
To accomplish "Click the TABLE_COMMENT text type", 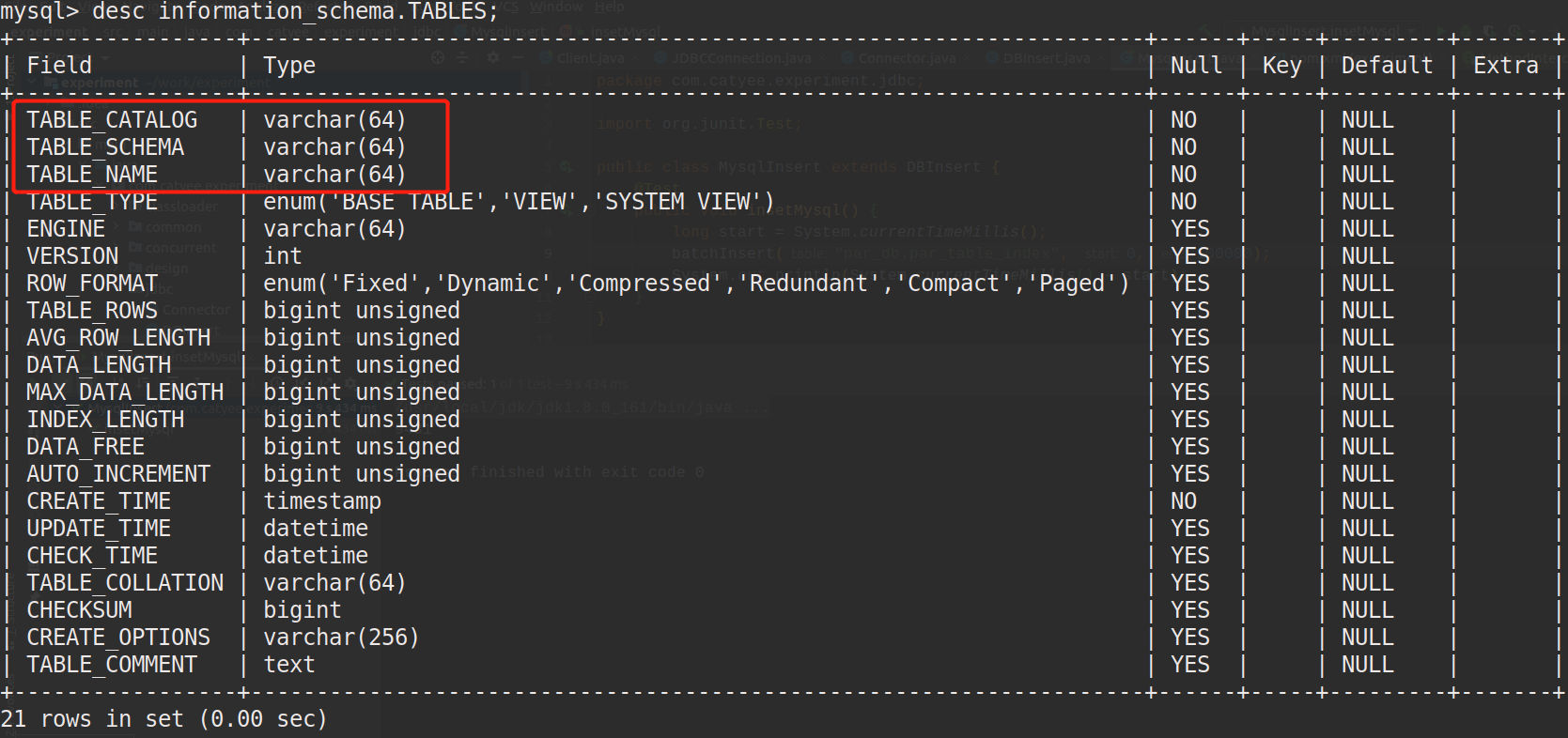I will pos(288,665).
